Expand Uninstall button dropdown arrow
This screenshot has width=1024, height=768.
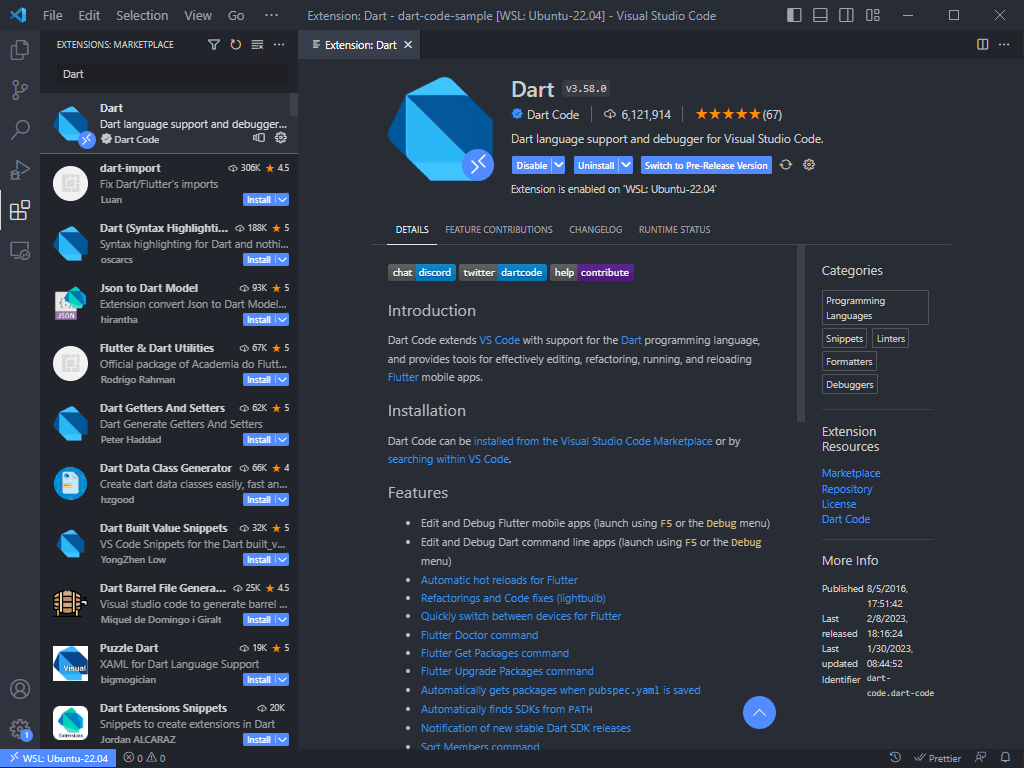pyautogui.click(x=626, y=165)
